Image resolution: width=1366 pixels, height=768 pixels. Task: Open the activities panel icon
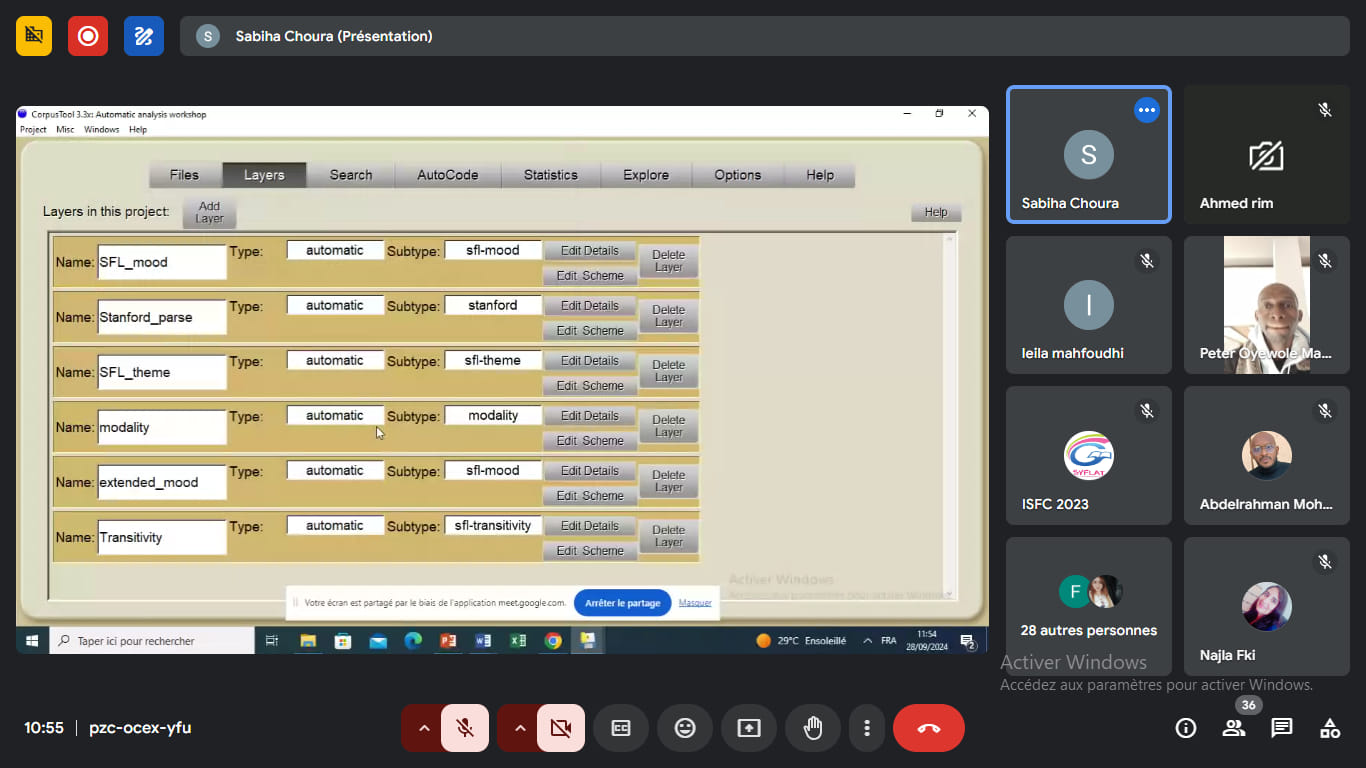coord(1330,728)
